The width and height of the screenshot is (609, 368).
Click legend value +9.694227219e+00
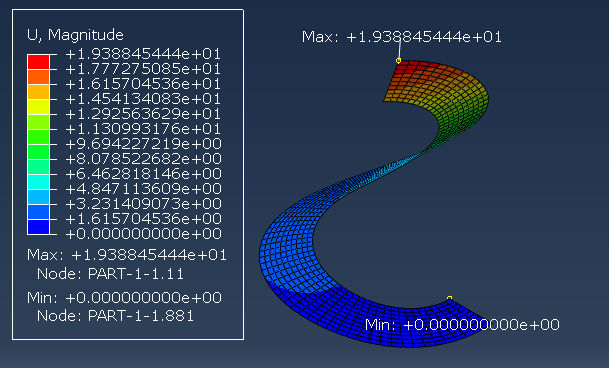click(x=143, y=144)
